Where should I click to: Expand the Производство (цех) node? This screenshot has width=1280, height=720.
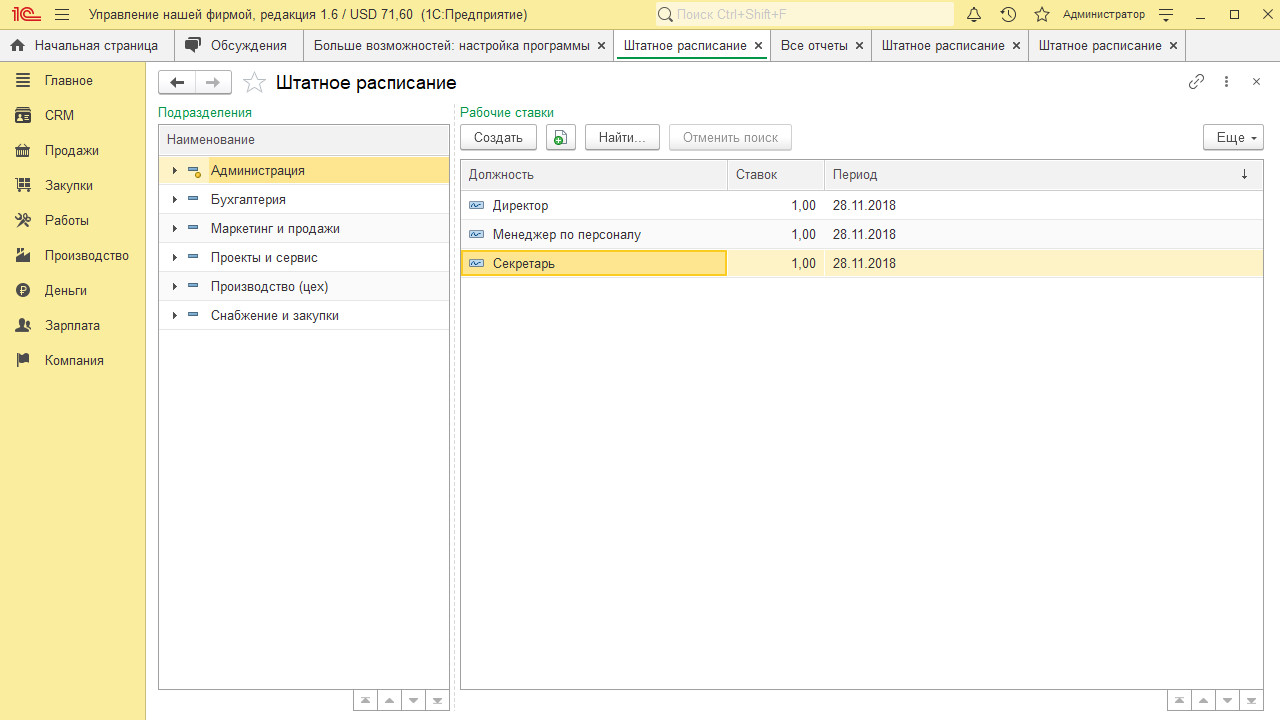[174, 287]
